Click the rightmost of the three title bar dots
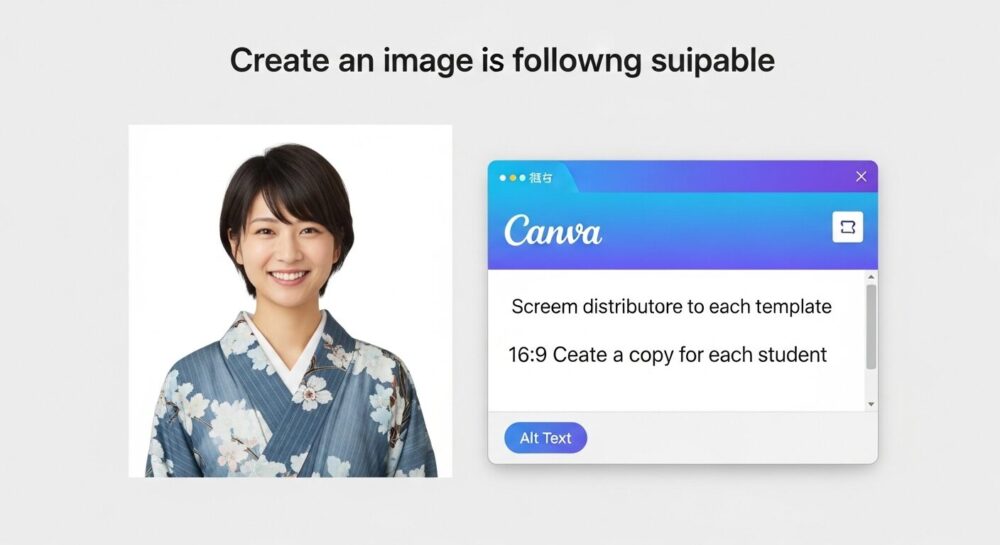The width and height of the screenshot is (1000, 545). [x=522, y=178]
